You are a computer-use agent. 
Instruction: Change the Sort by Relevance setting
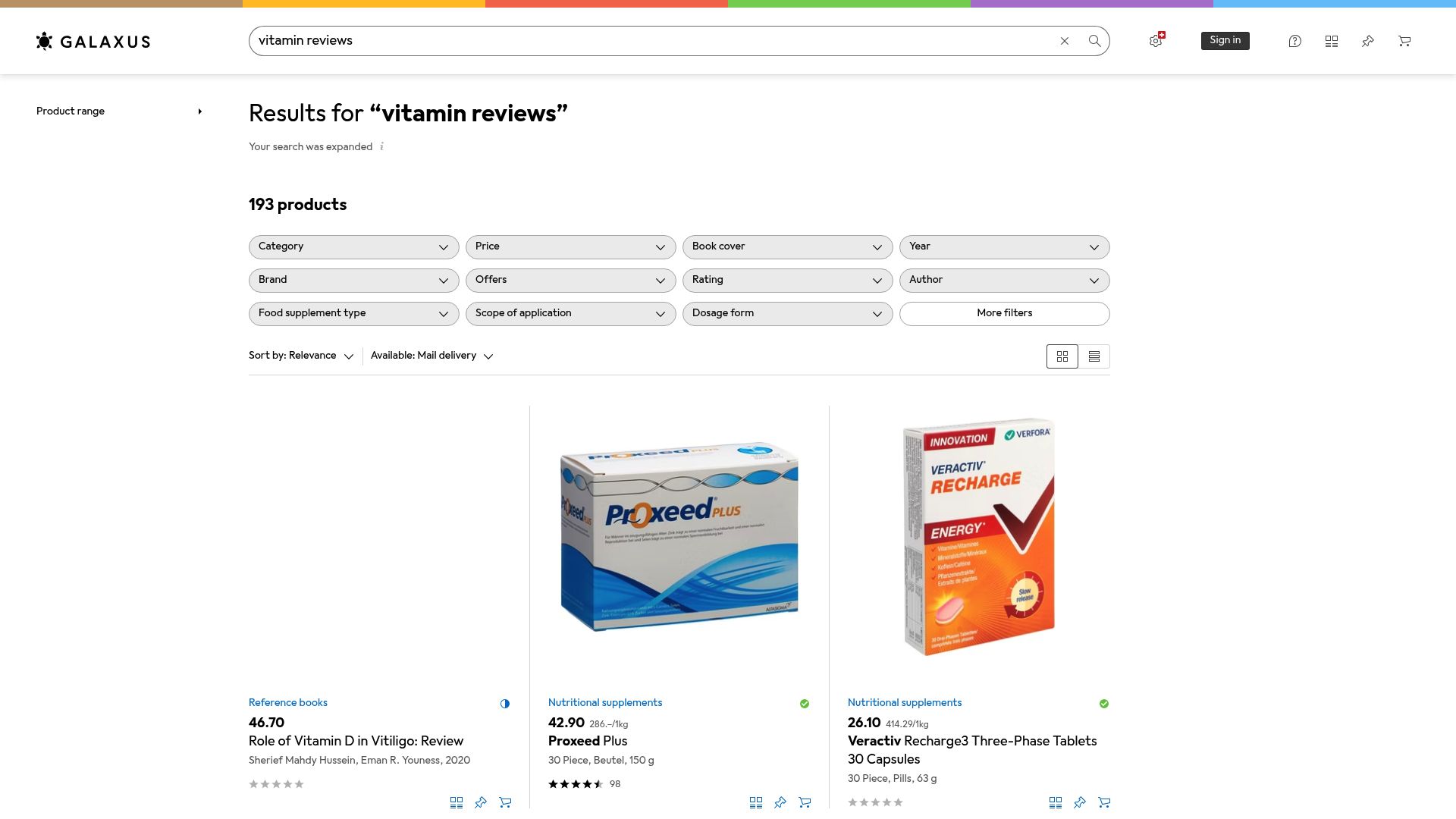coord(301,356)
